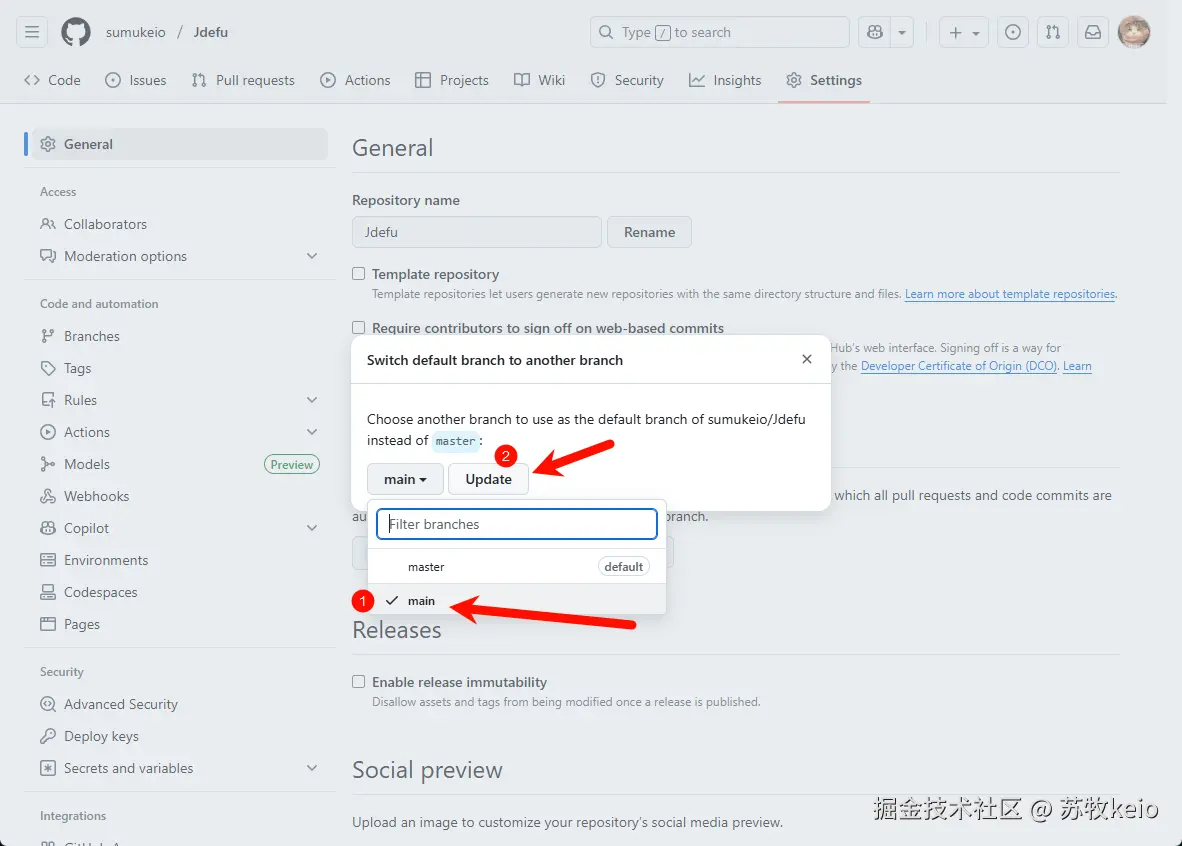Open the main branch selector dropdown

coord(405,480)
